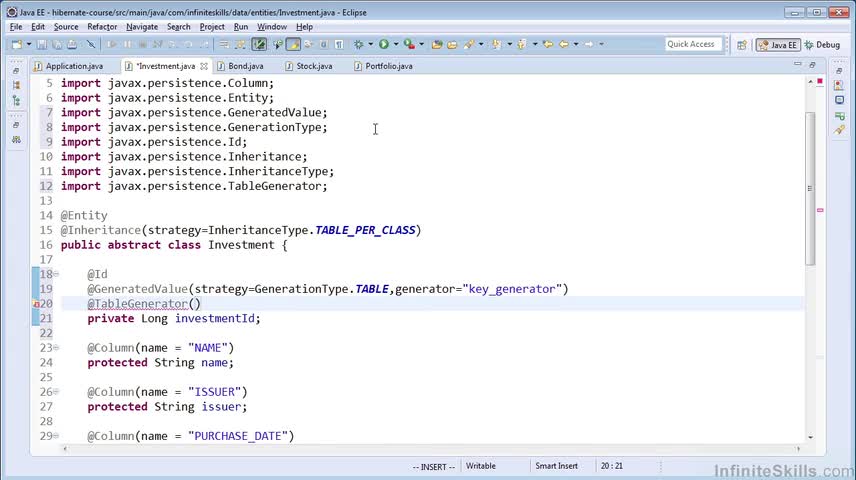856x480 pixels.
Task: Click the greyed Suspend debug icon
Action: click(127, 44)
